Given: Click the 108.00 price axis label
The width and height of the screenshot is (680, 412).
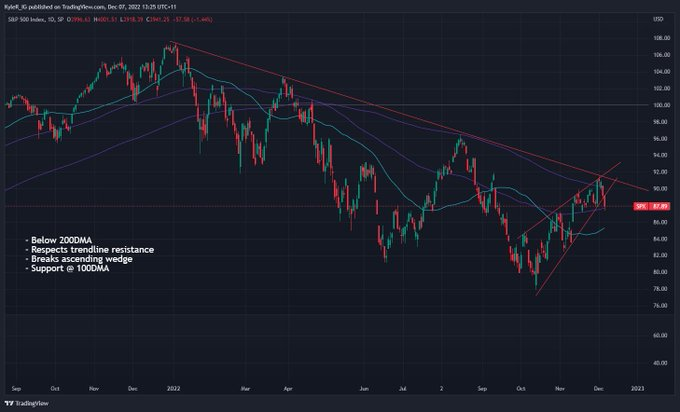Looking at the screenshot, I should pyautogui.click(x=660, y=38).
